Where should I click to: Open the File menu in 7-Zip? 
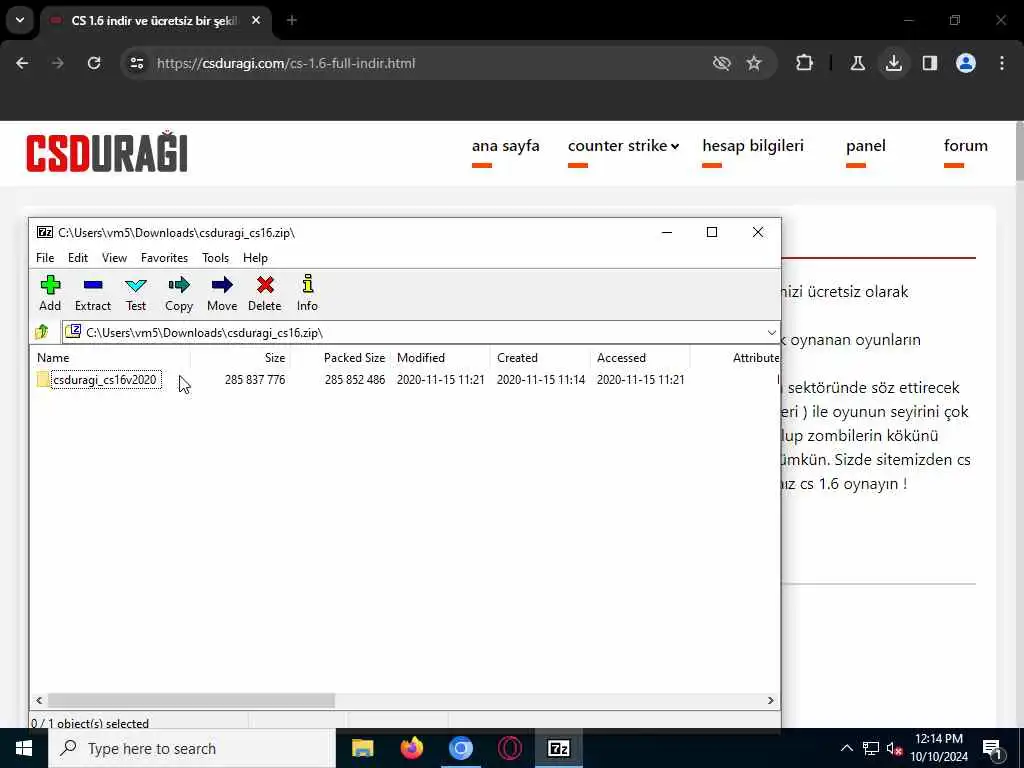tap(45, 258)
